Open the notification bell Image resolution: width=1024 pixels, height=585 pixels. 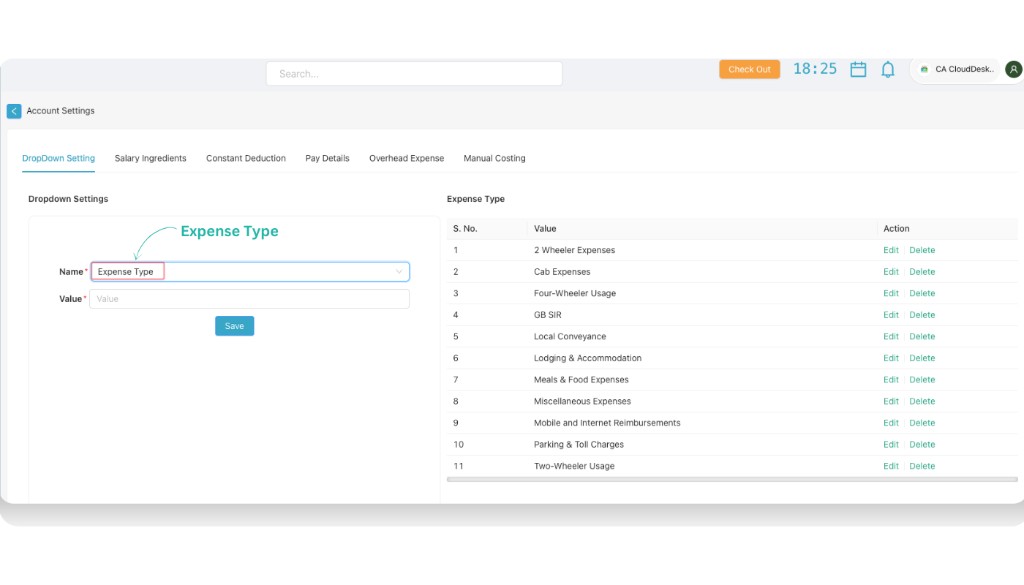(x=888, y=69)
